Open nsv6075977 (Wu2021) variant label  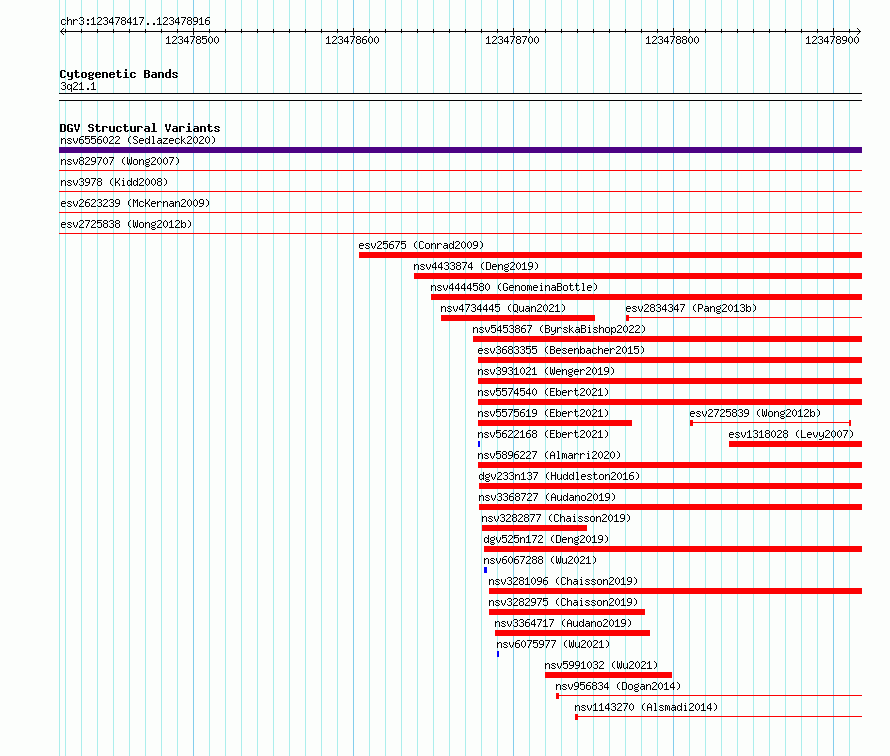coord(553,644)
